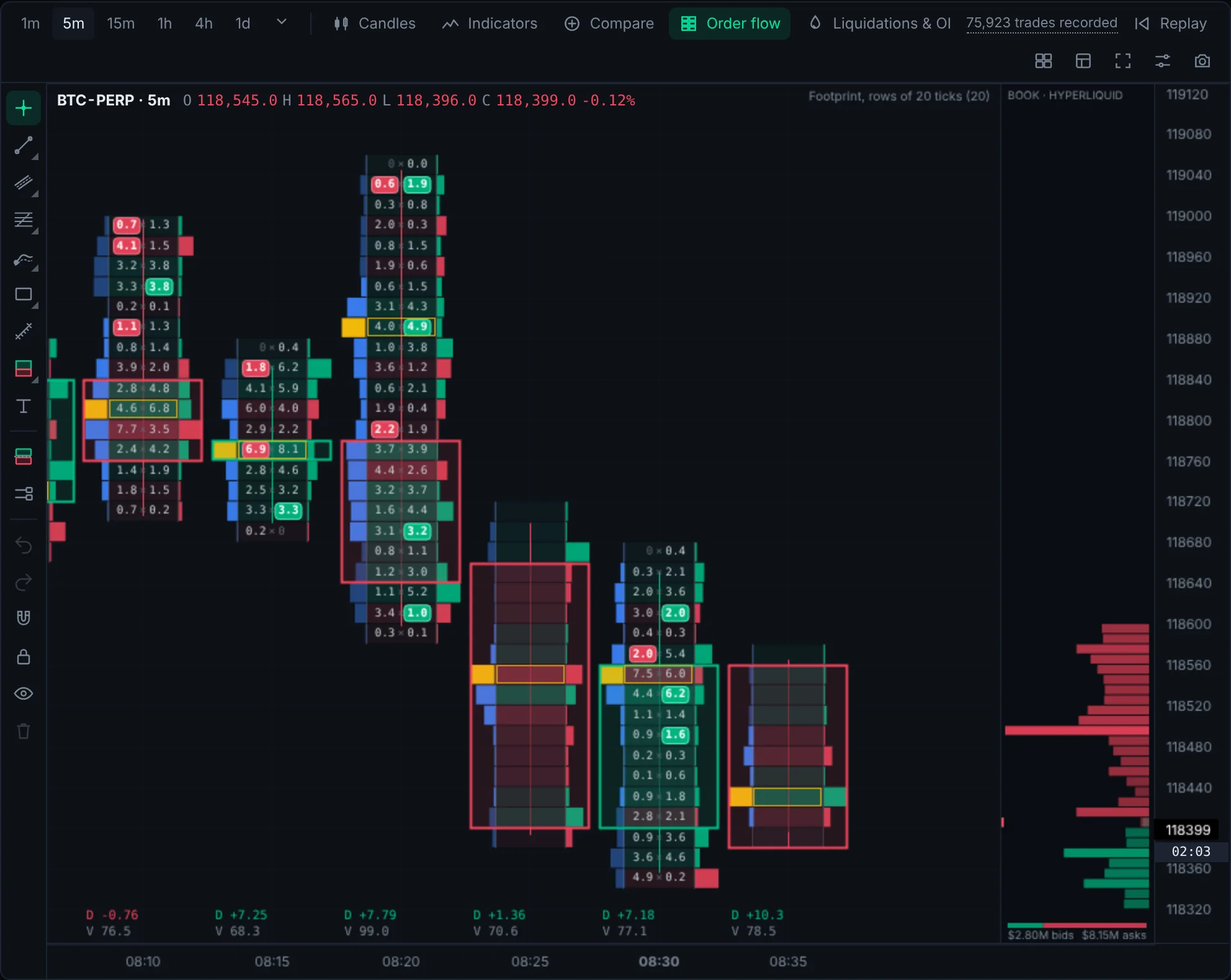Select the Fibonacci retracement tool
Image resolution: width=1231 pixels, height=980 pixels.
pos(24,220)
